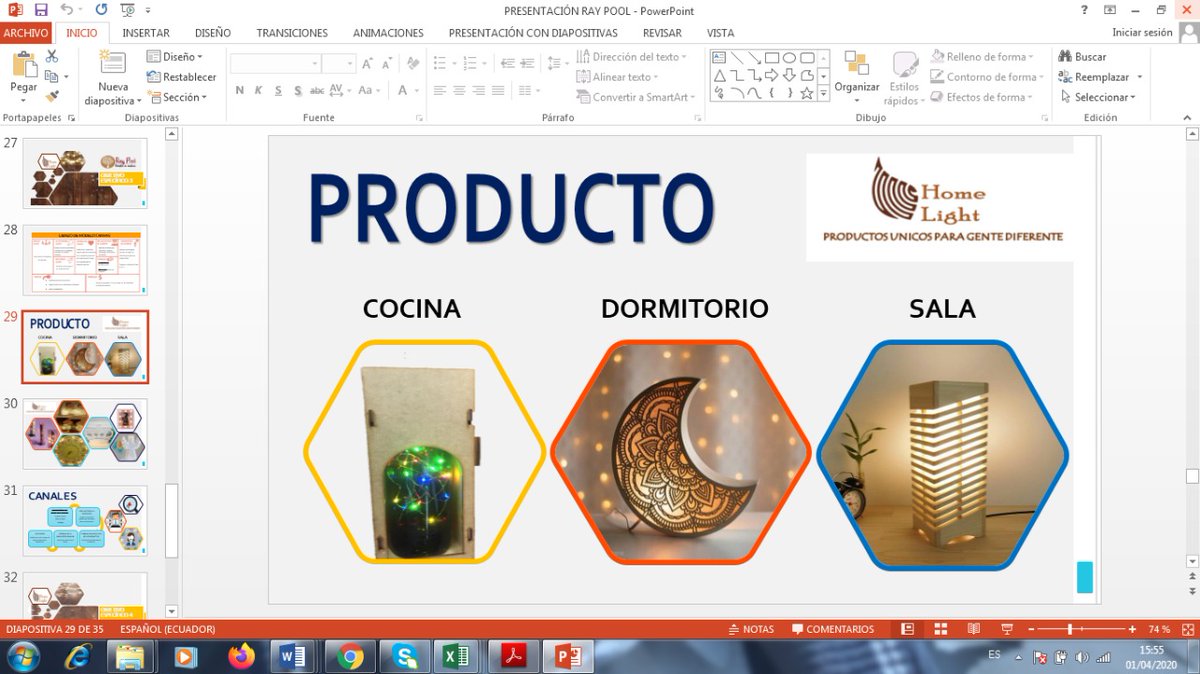The image size is (1200, 674).
Task: Toggle the NOTAS pane in status bar
Action: [751, 629]
